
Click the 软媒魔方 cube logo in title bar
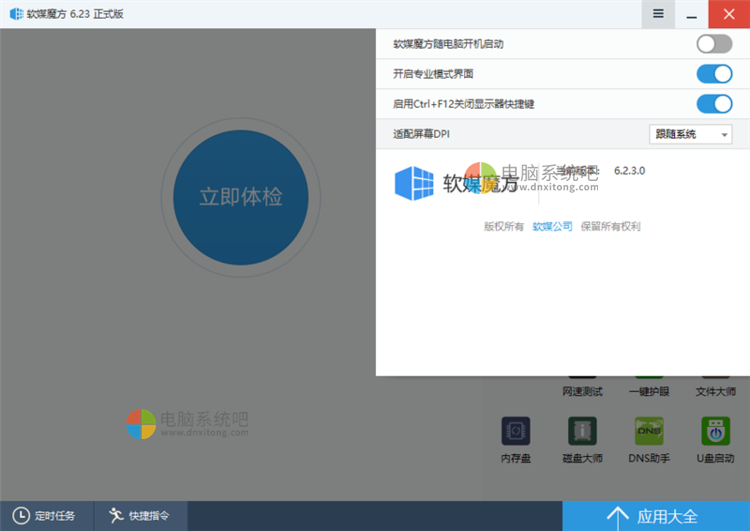16,14
